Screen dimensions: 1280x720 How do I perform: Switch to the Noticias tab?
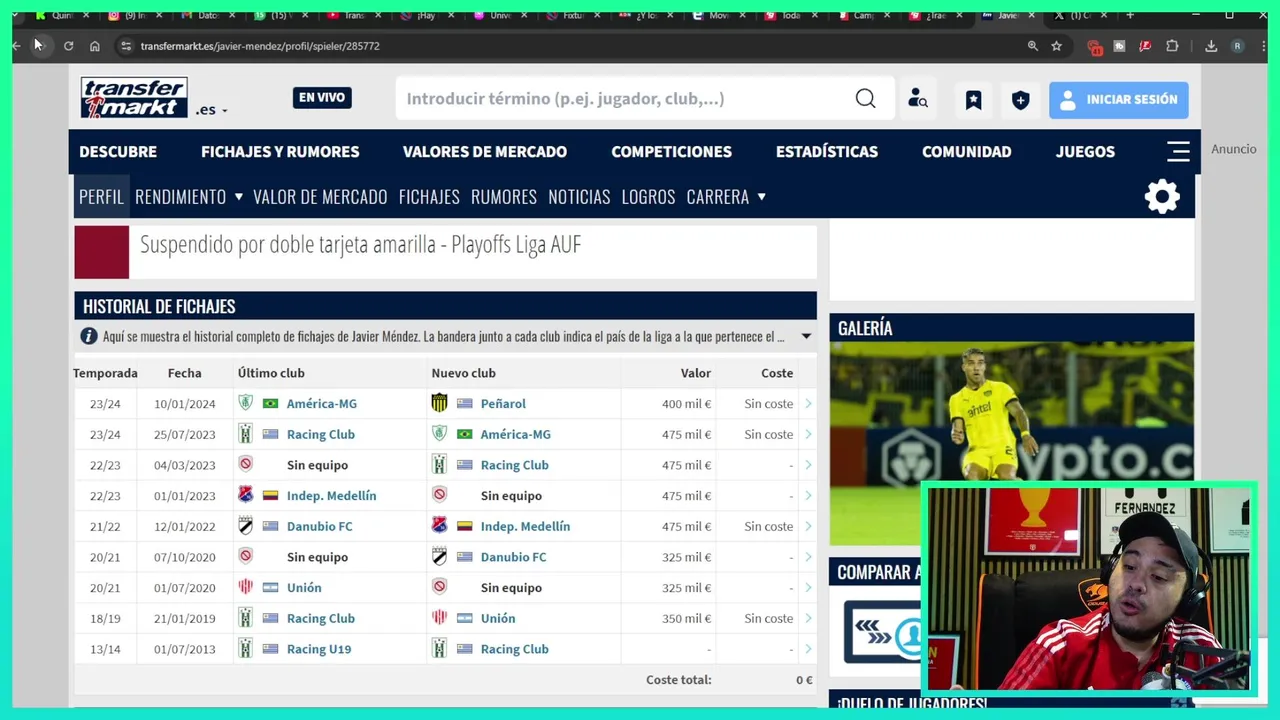pos(579,197)
